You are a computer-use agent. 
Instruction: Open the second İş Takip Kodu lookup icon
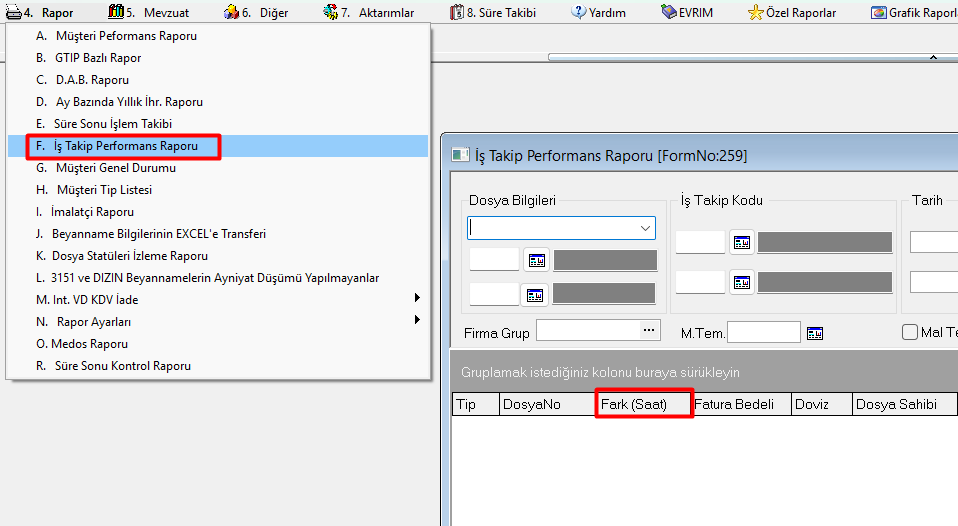tap(741, 282)
